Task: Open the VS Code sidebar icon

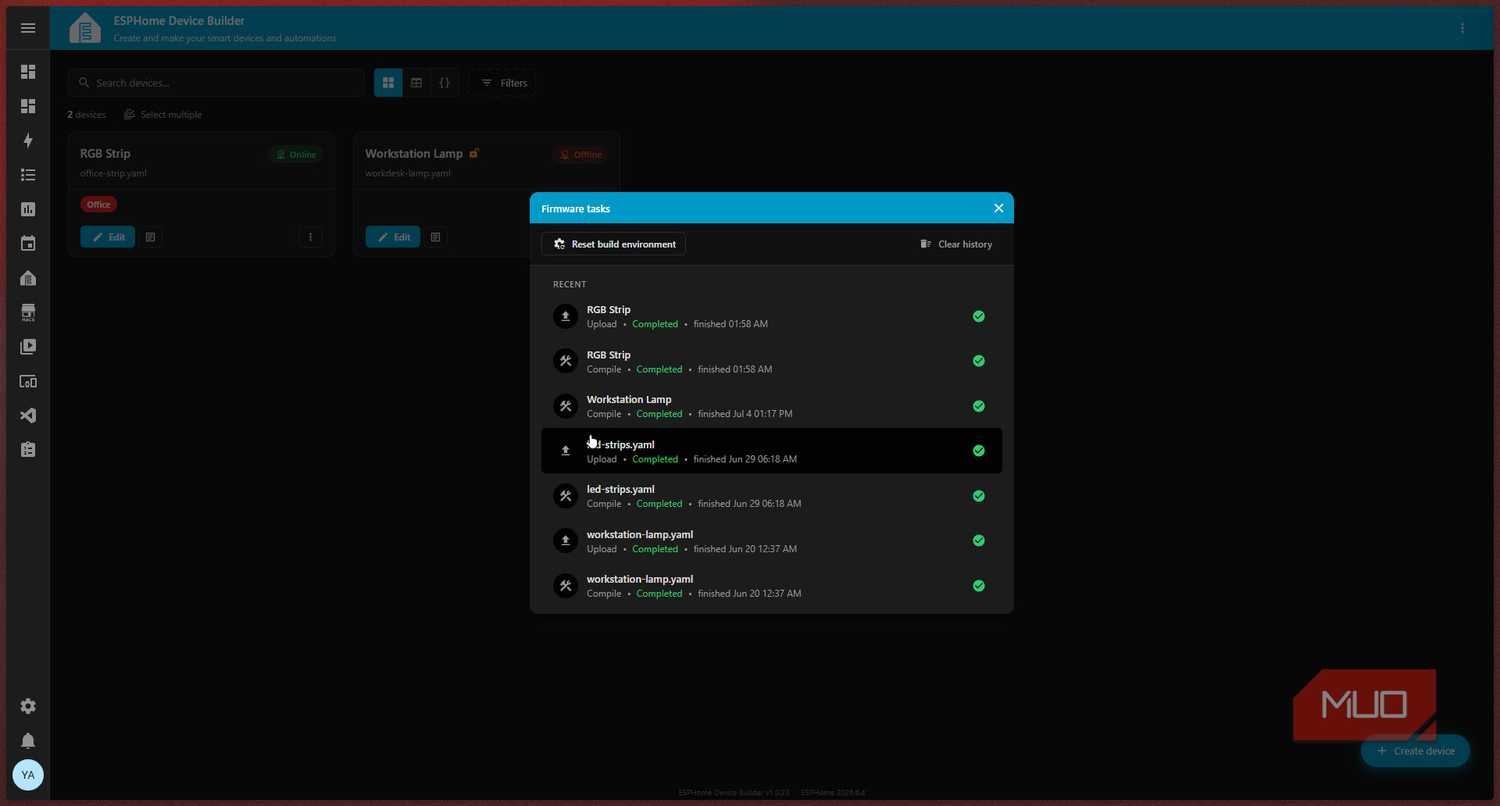Action: [28, 415]
